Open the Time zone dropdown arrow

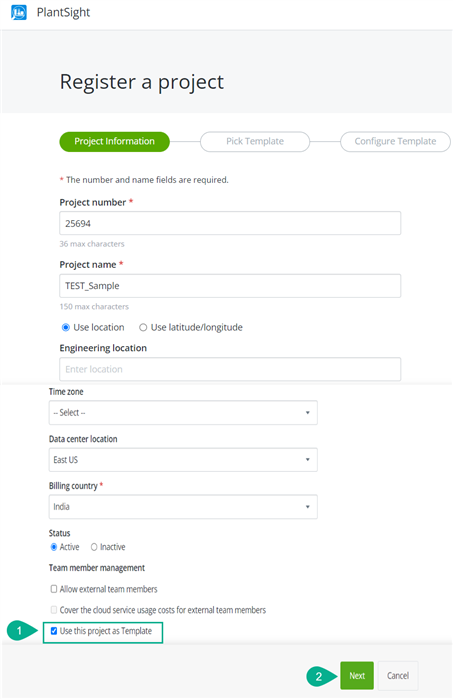308,413
